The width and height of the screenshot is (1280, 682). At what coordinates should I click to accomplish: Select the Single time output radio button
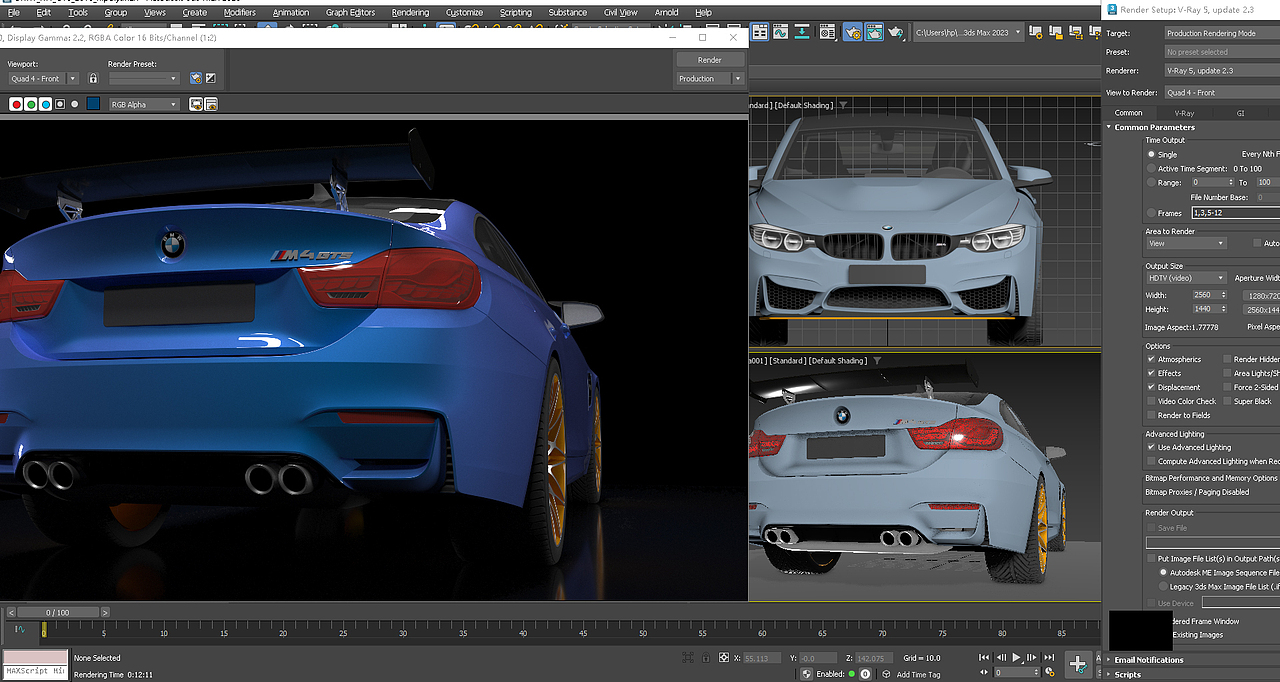[x=1150, y=154]
